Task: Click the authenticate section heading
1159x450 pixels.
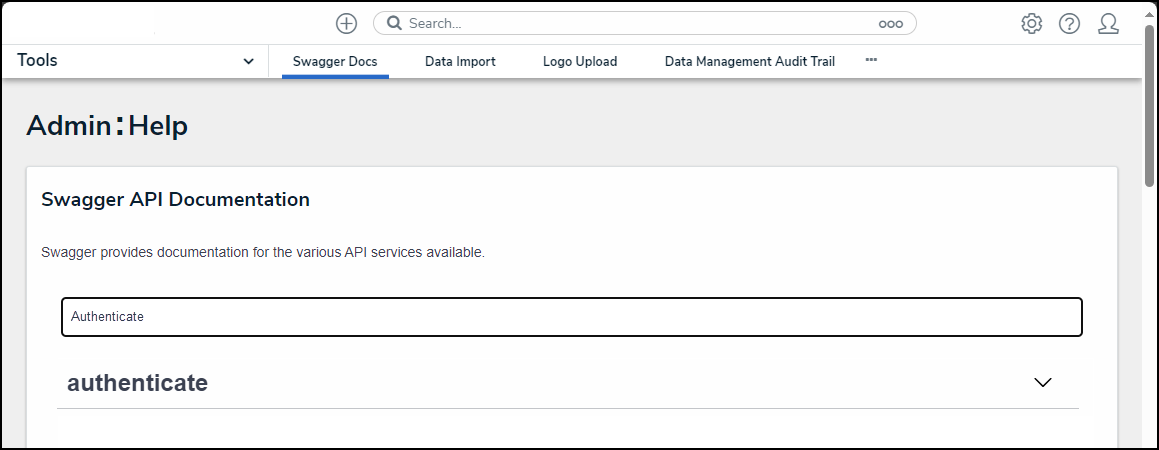Action: click(138, 382)
